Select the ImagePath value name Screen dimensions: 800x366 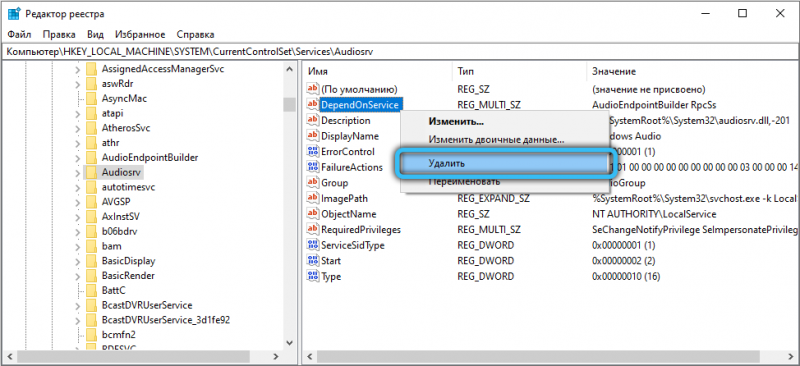point(344,198)
